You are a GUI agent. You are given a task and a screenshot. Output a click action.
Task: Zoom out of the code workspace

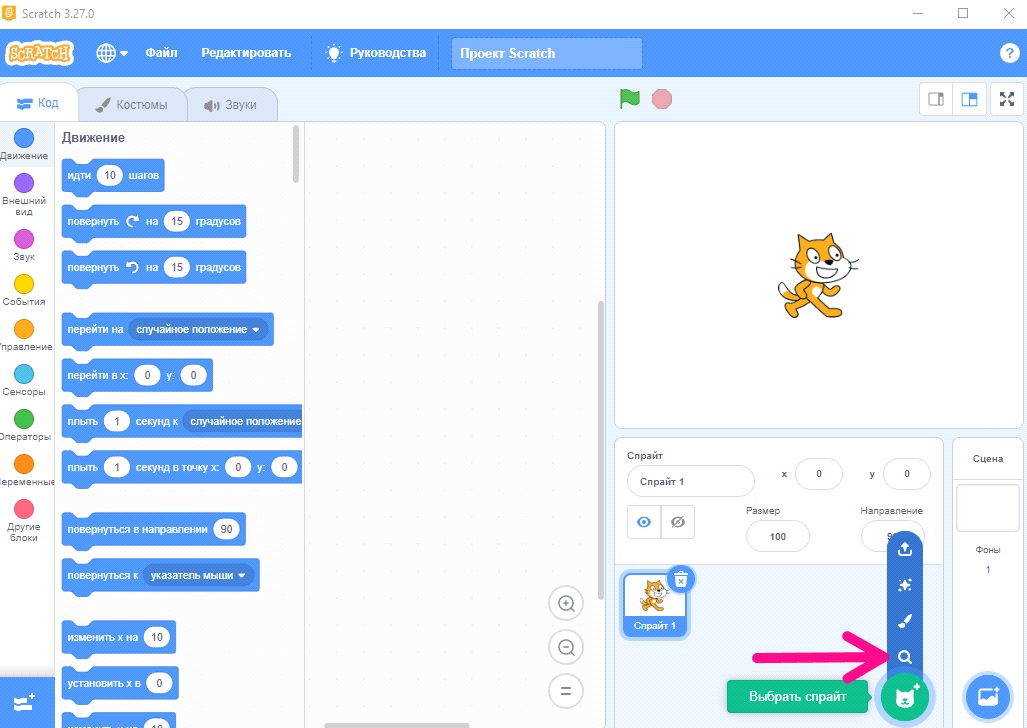(x=566, y=647)
